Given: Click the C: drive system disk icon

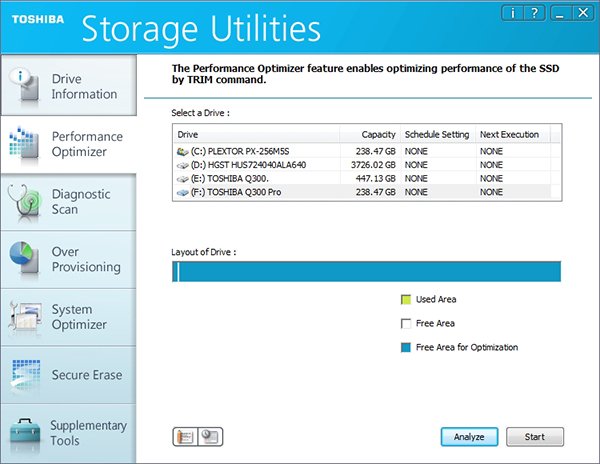Looking at the screenshot, I should 183,152.
